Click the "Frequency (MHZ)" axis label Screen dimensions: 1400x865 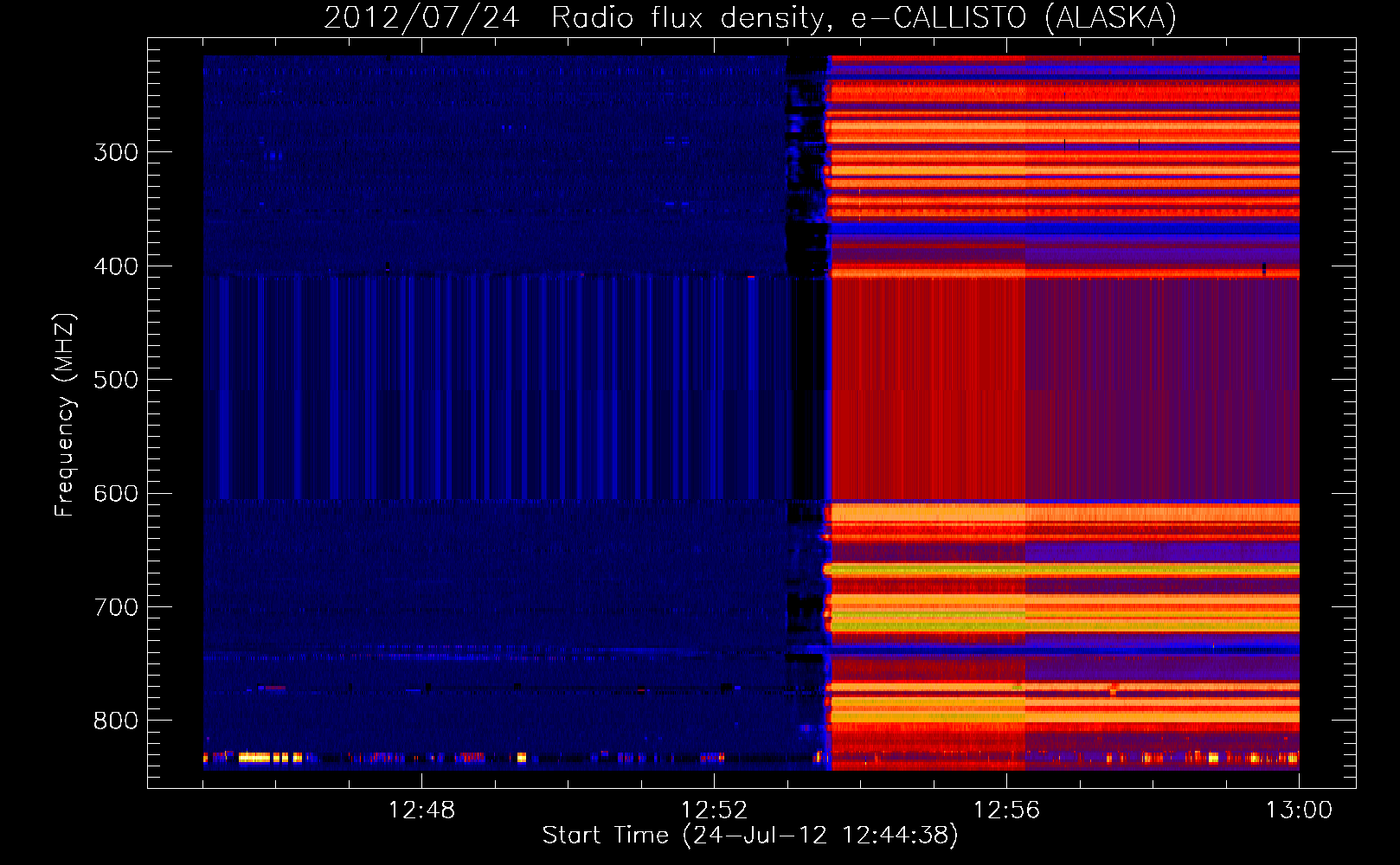pyautogui.click(x=65, y=415)
